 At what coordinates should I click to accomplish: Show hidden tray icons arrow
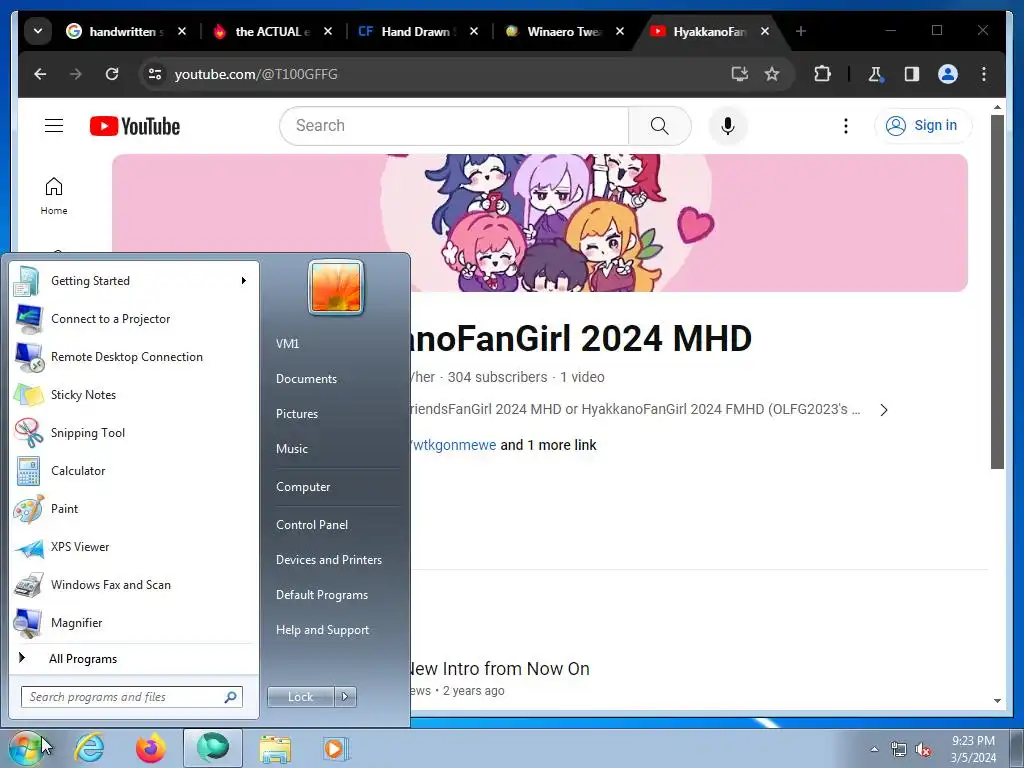(x=874, y=748)
